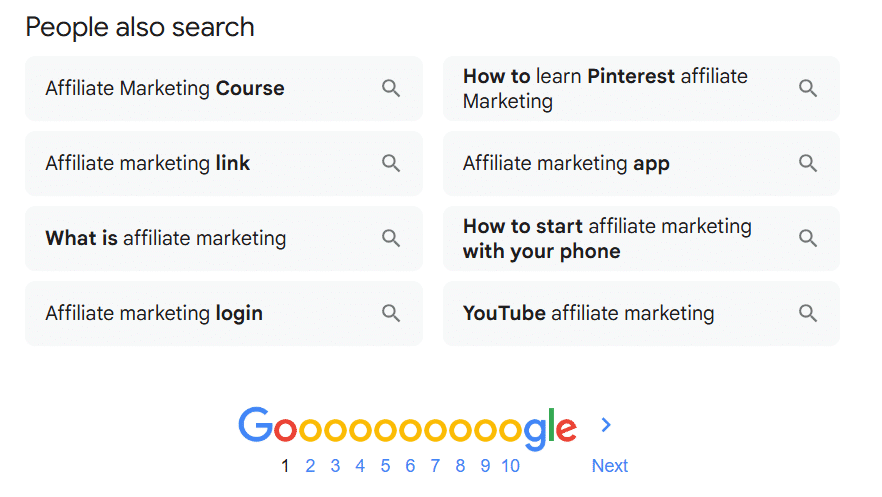Choose the YouTube affiliate marketing suggestion
The image size is (882, 497).
point(588,313)
